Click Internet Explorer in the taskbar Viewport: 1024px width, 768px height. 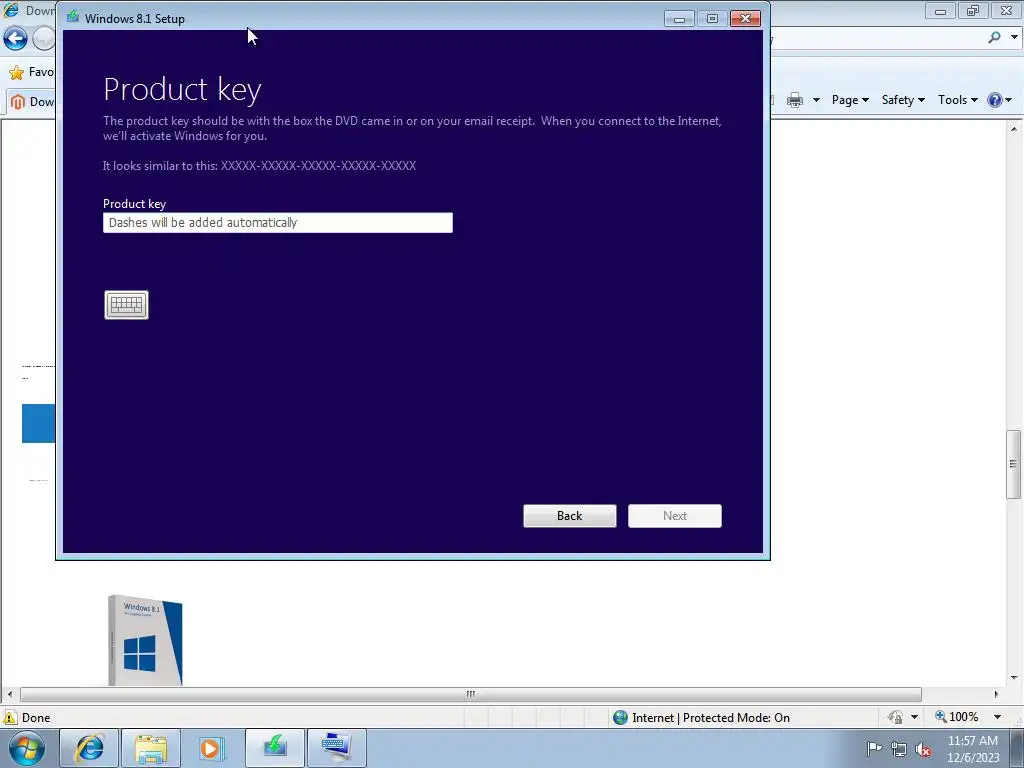89,748
